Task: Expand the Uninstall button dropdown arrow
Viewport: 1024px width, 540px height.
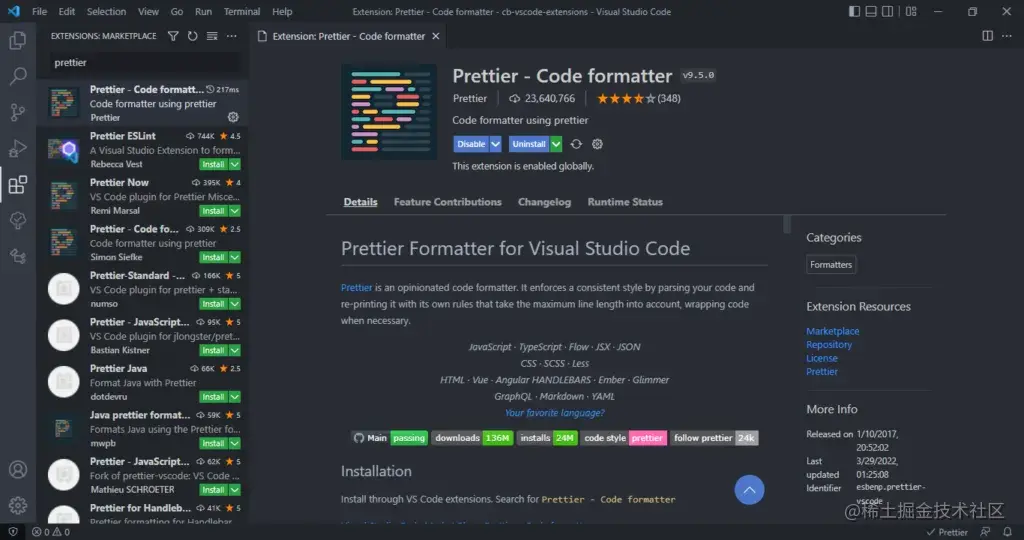Action: 556,144
